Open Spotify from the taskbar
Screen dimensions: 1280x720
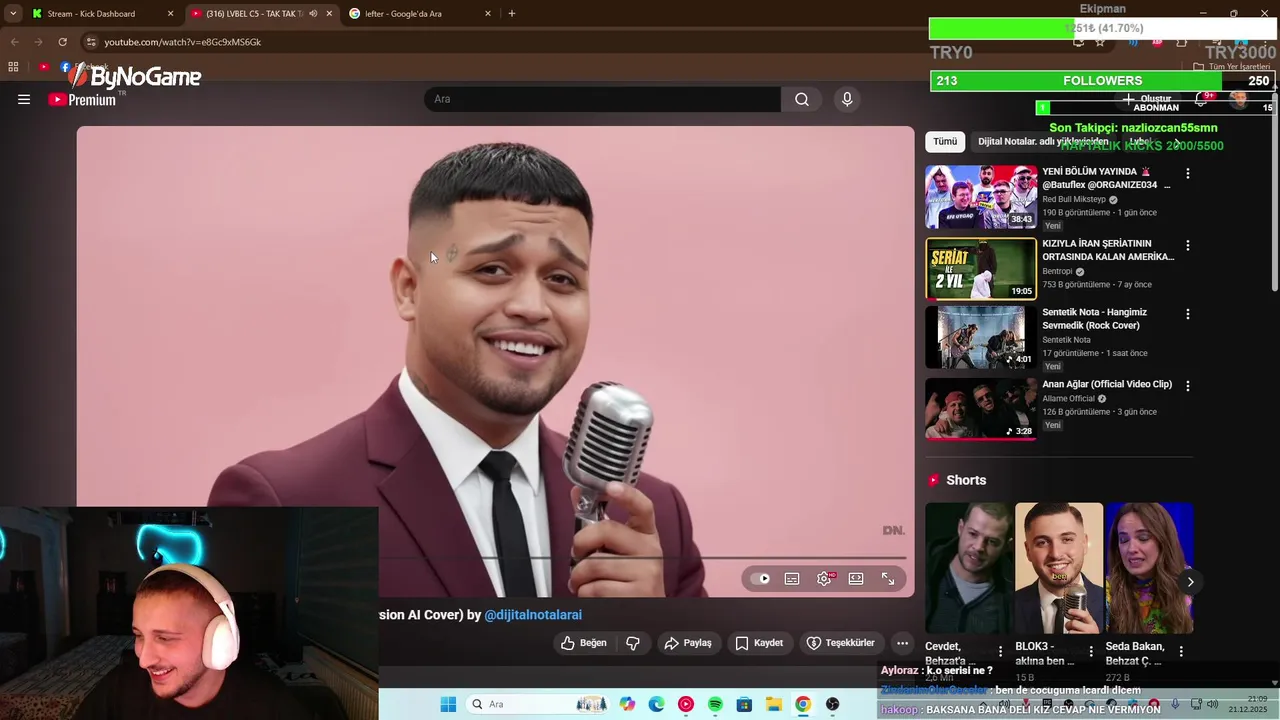point(715,704)
